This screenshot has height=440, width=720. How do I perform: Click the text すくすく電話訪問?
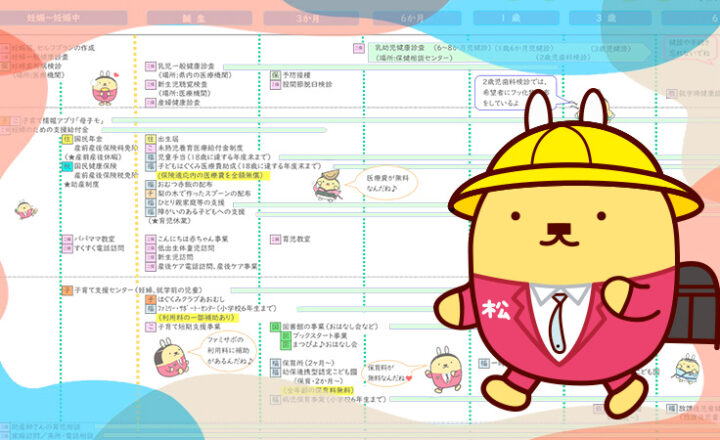[99, 248]
